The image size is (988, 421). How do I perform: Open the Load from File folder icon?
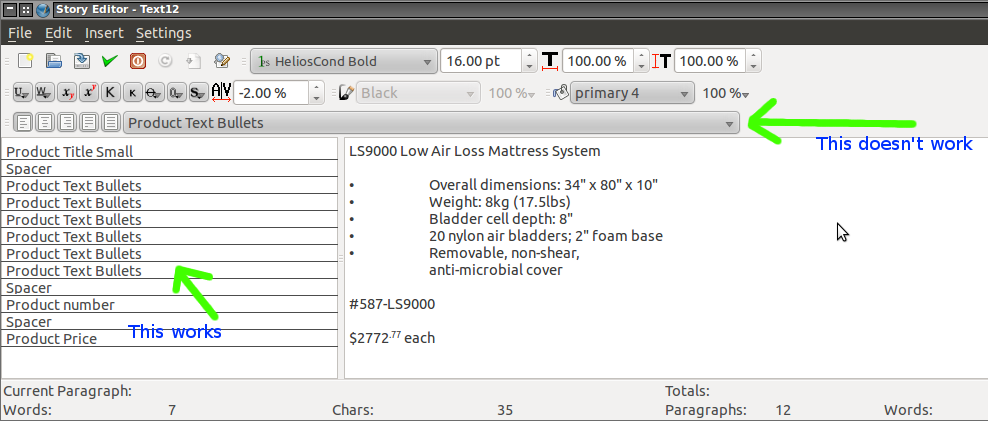[55, 61]
